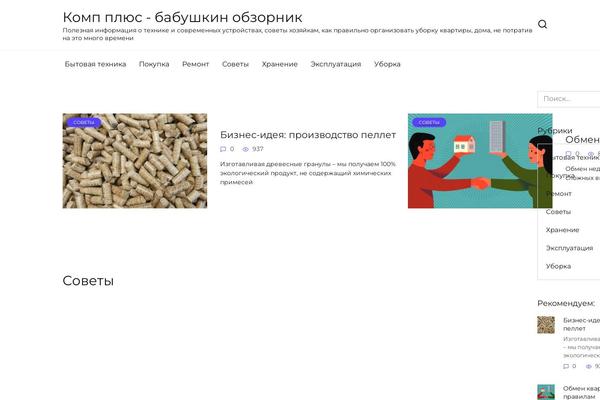The width and height of the screenshot is (600, 400).
Task: Focus the sidebar Поиск search field
Action: [x=569, y=99]
